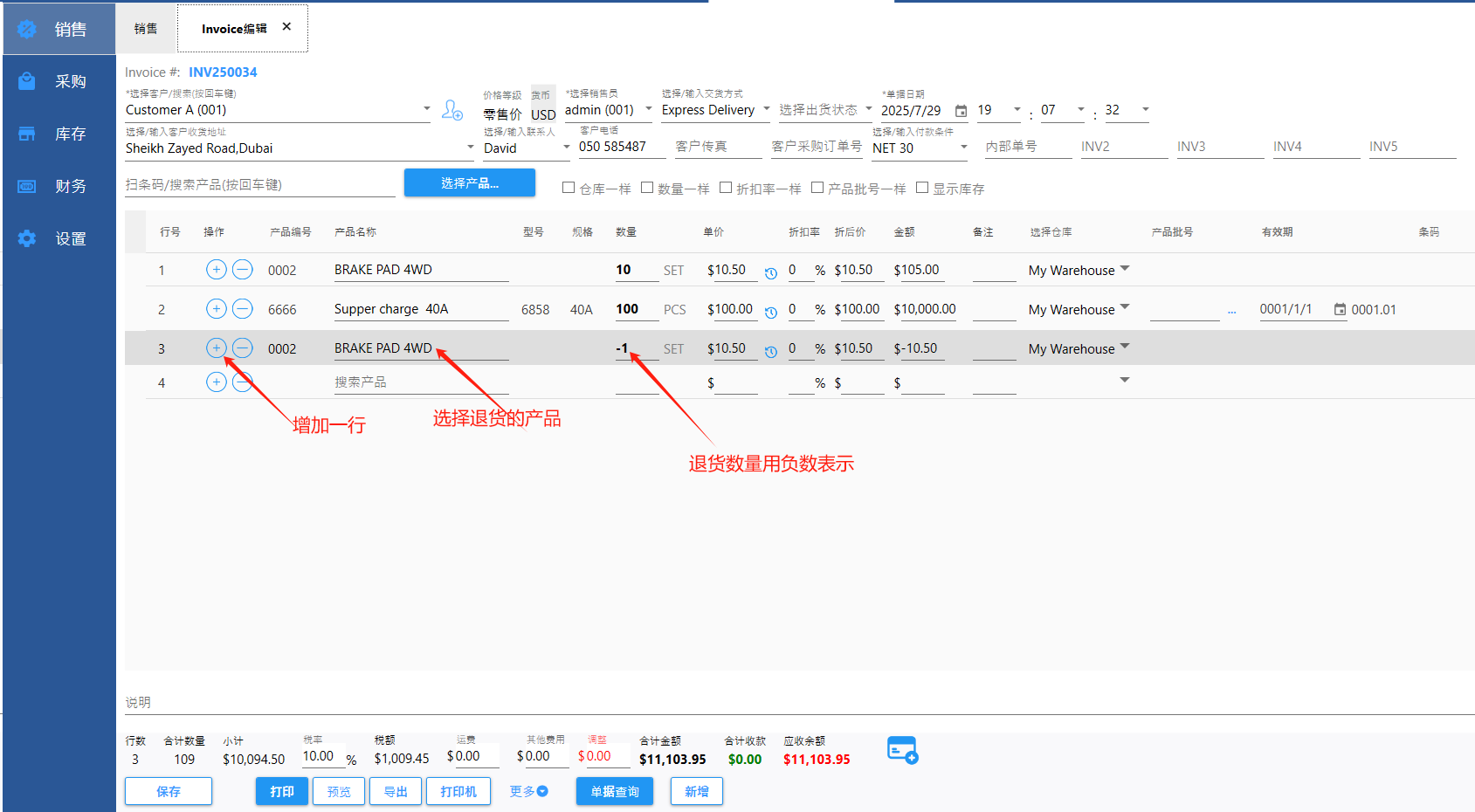
Task: Expand My Warehouse dropdown in row 1
Action: click(1125, 269)
